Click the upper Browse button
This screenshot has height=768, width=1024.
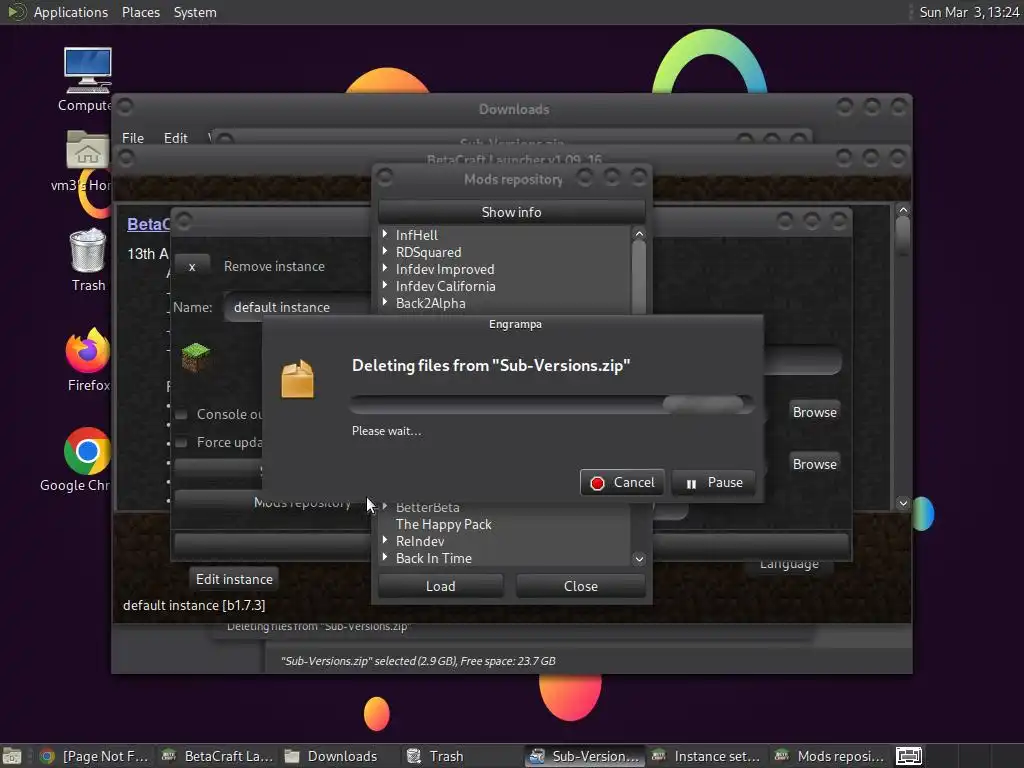[814, 412]
